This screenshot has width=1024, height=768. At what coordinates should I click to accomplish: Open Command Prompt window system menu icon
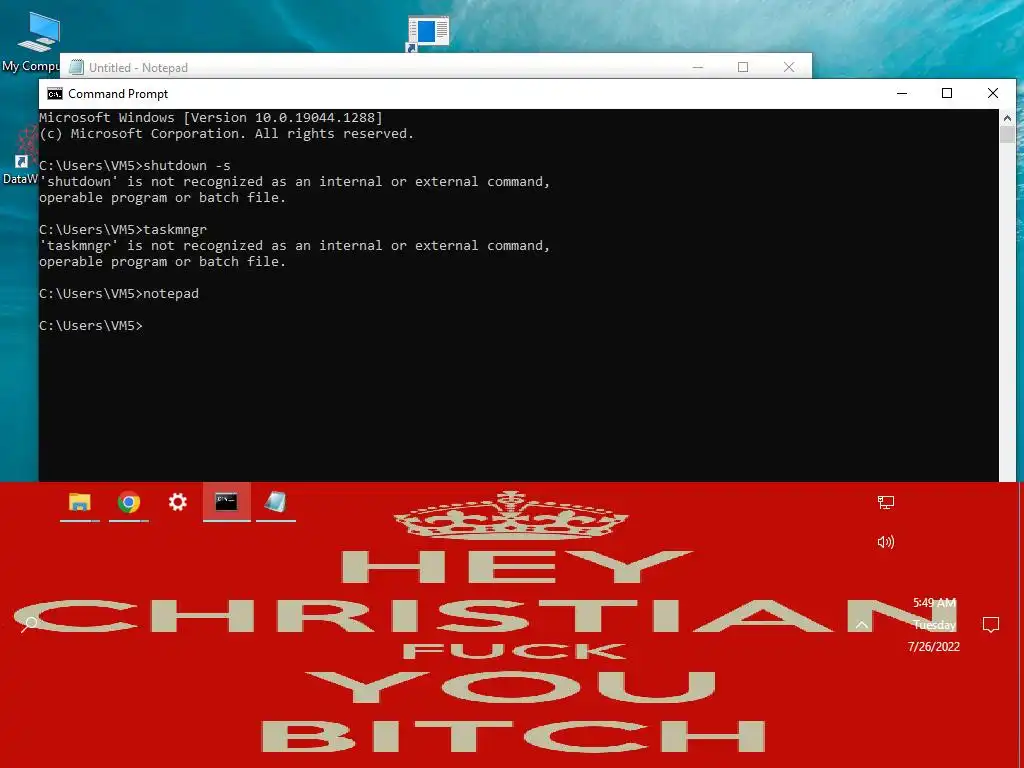tap(55, 94)
